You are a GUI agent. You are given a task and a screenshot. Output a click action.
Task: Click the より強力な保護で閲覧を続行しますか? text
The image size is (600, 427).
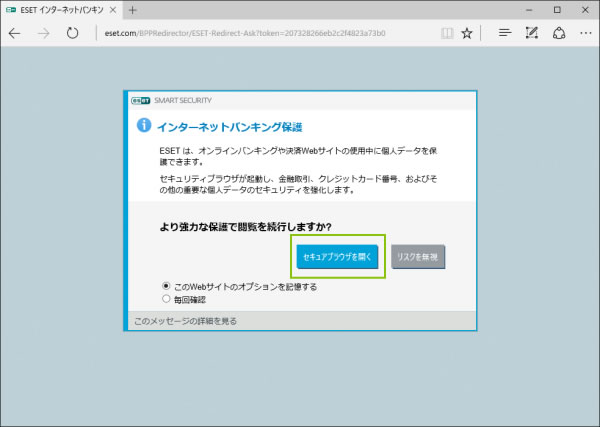[x=245, y=227]
